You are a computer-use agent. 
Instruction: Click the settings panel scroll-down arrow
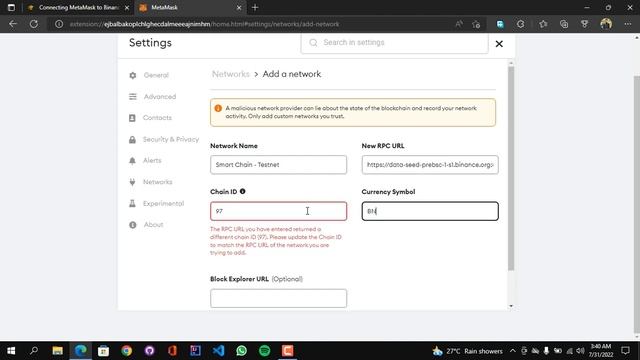tap(511, 306)
